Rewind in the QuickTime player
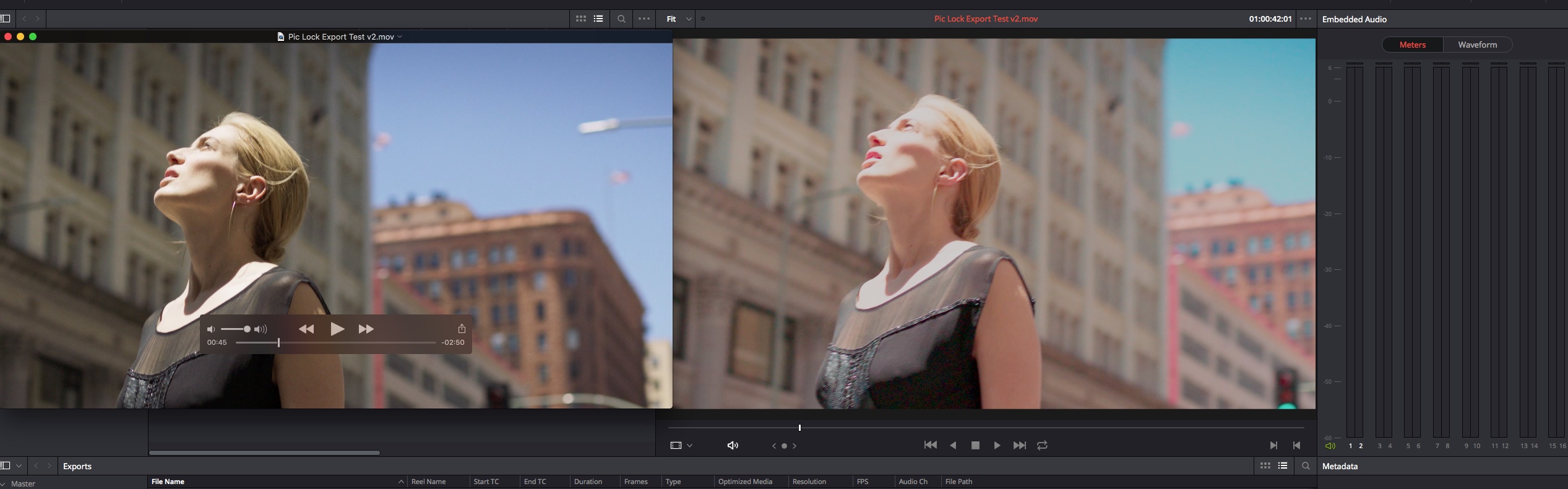The image size is (1568, 489). tap(306, 329)
